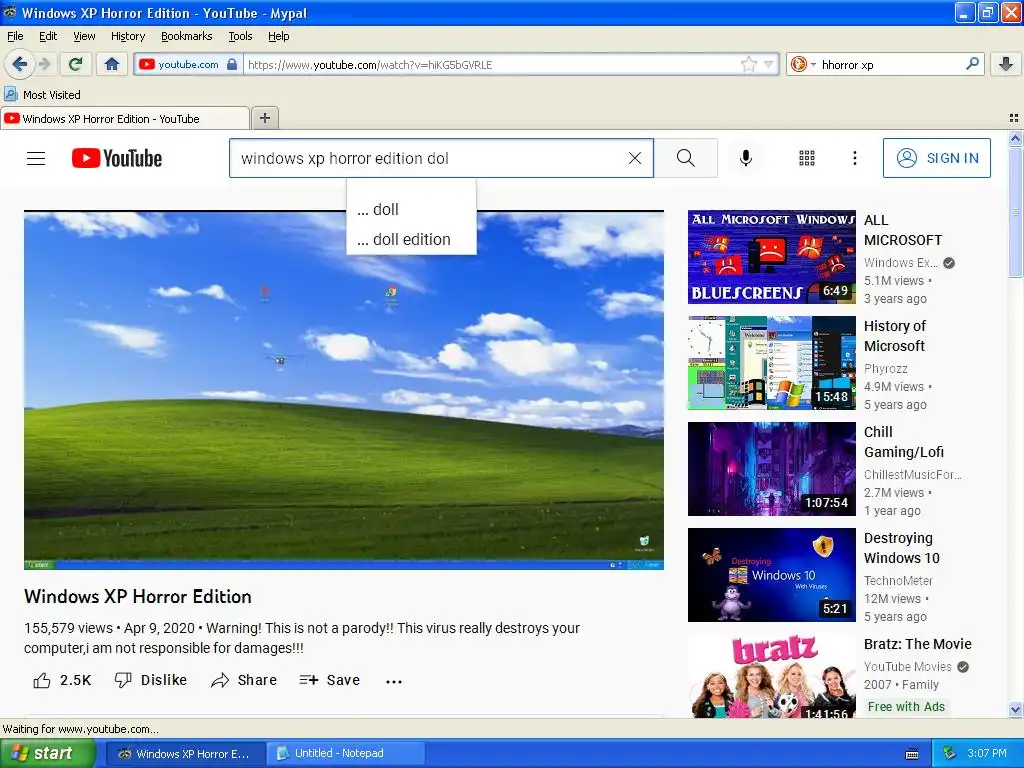This screenshot has height=768, width=1024.
Task: Open the Tools menu
Action: click(240, 36)
